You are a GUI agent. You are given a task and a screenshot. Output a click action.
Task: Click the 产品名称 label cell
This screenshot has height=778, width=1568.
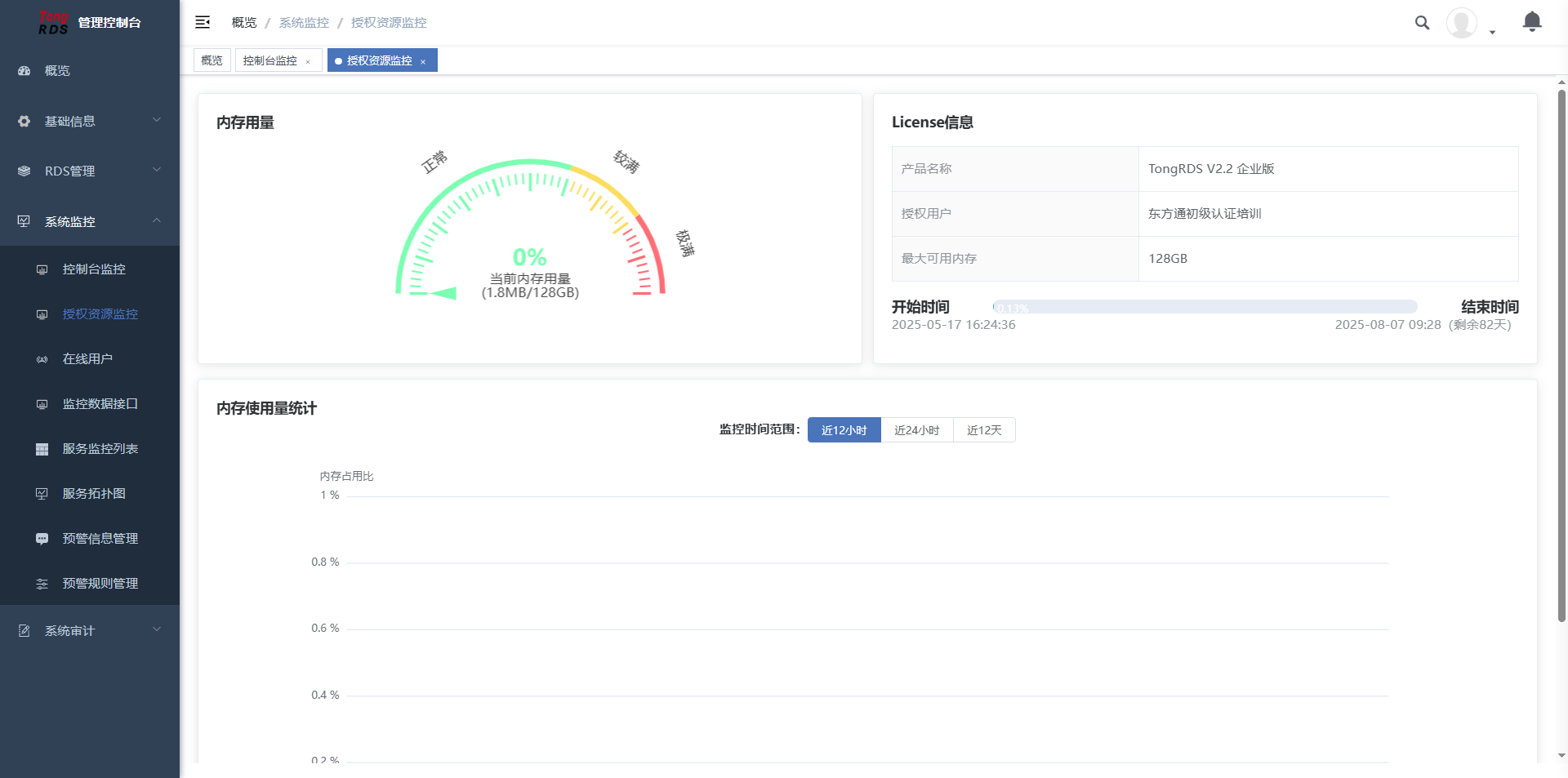(x=1015, y=169)
